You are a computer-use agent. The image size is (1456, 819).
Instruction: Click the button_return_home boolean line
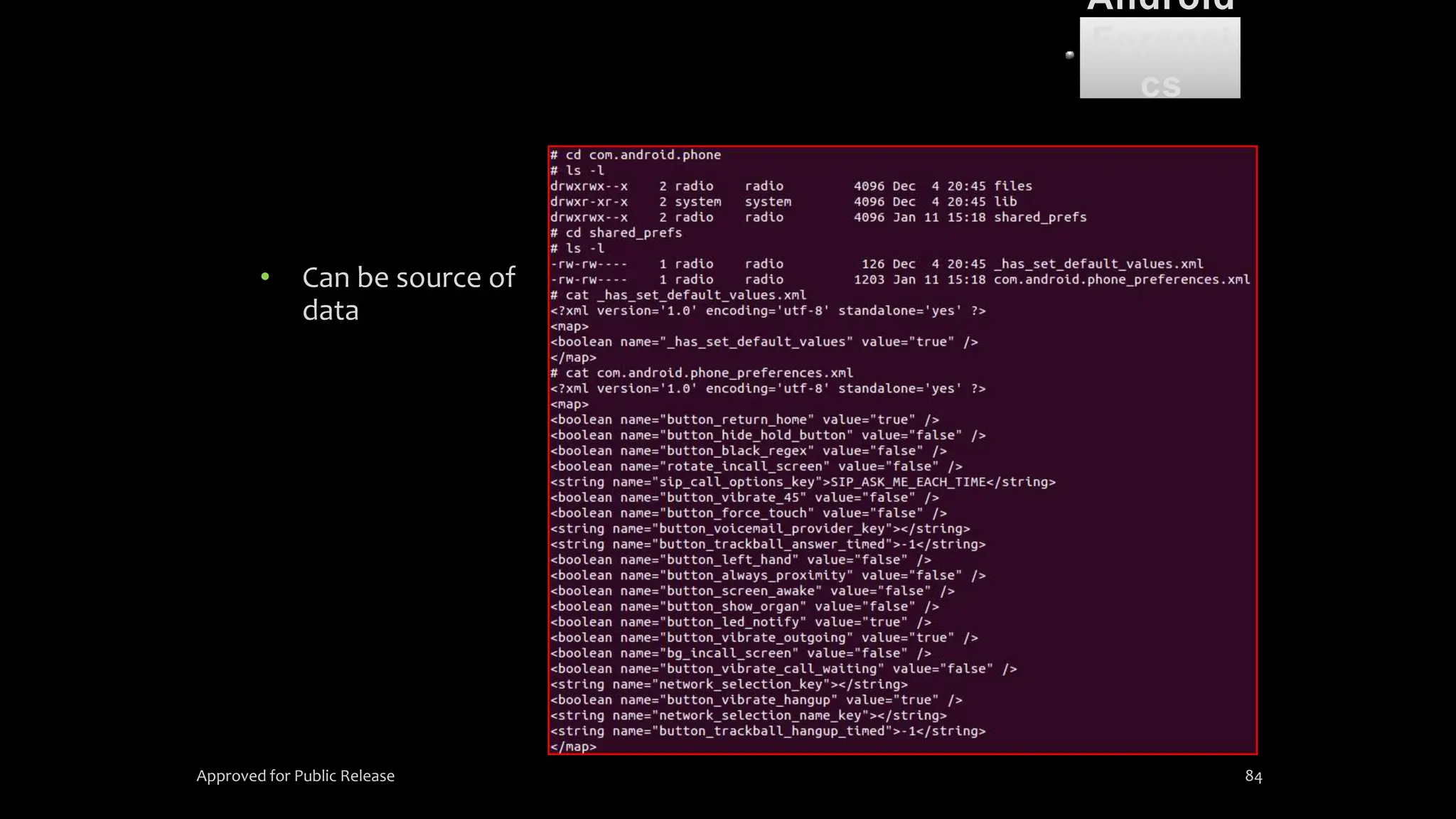(744, 420)
